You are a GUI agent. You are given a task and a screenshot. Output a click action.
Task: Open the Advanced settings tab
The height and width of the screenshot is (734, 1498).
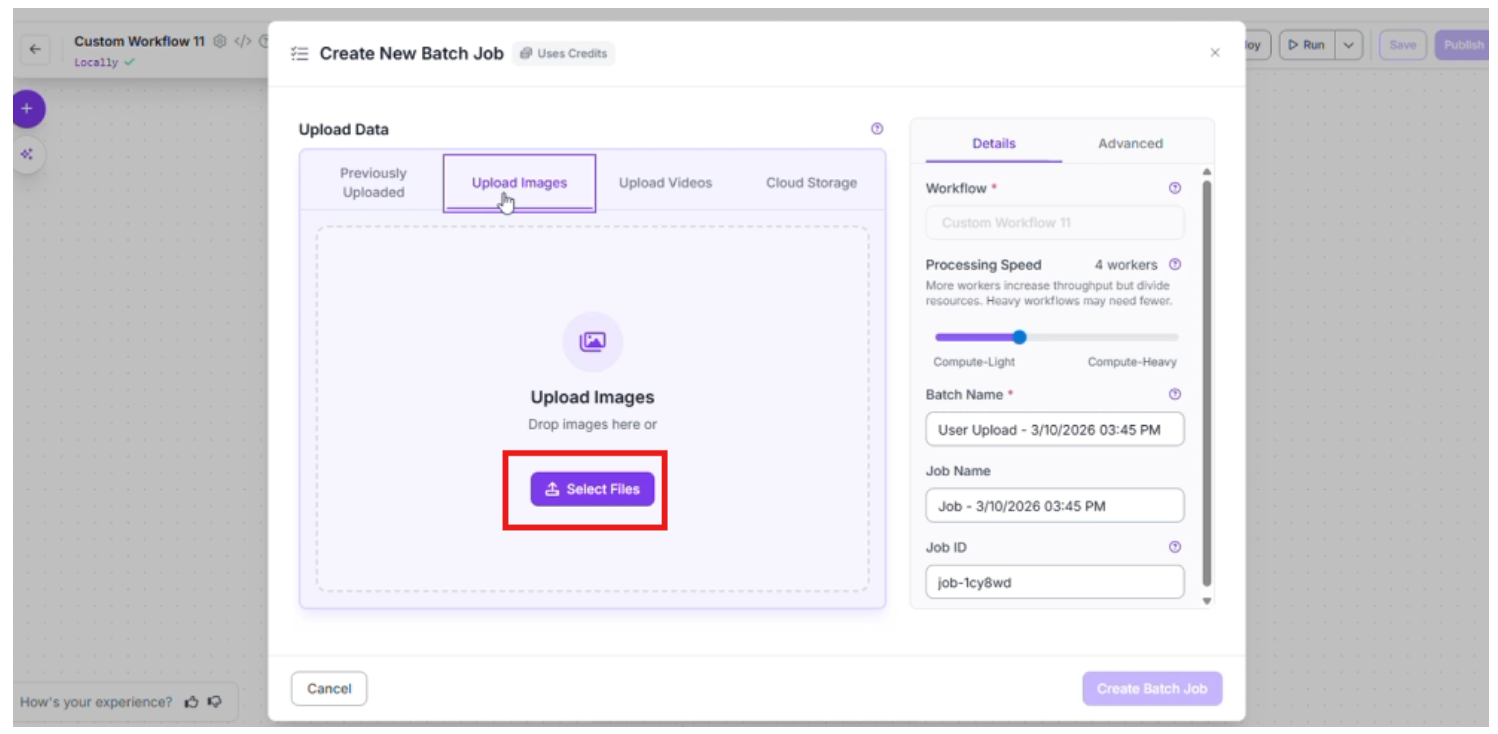1130,143
